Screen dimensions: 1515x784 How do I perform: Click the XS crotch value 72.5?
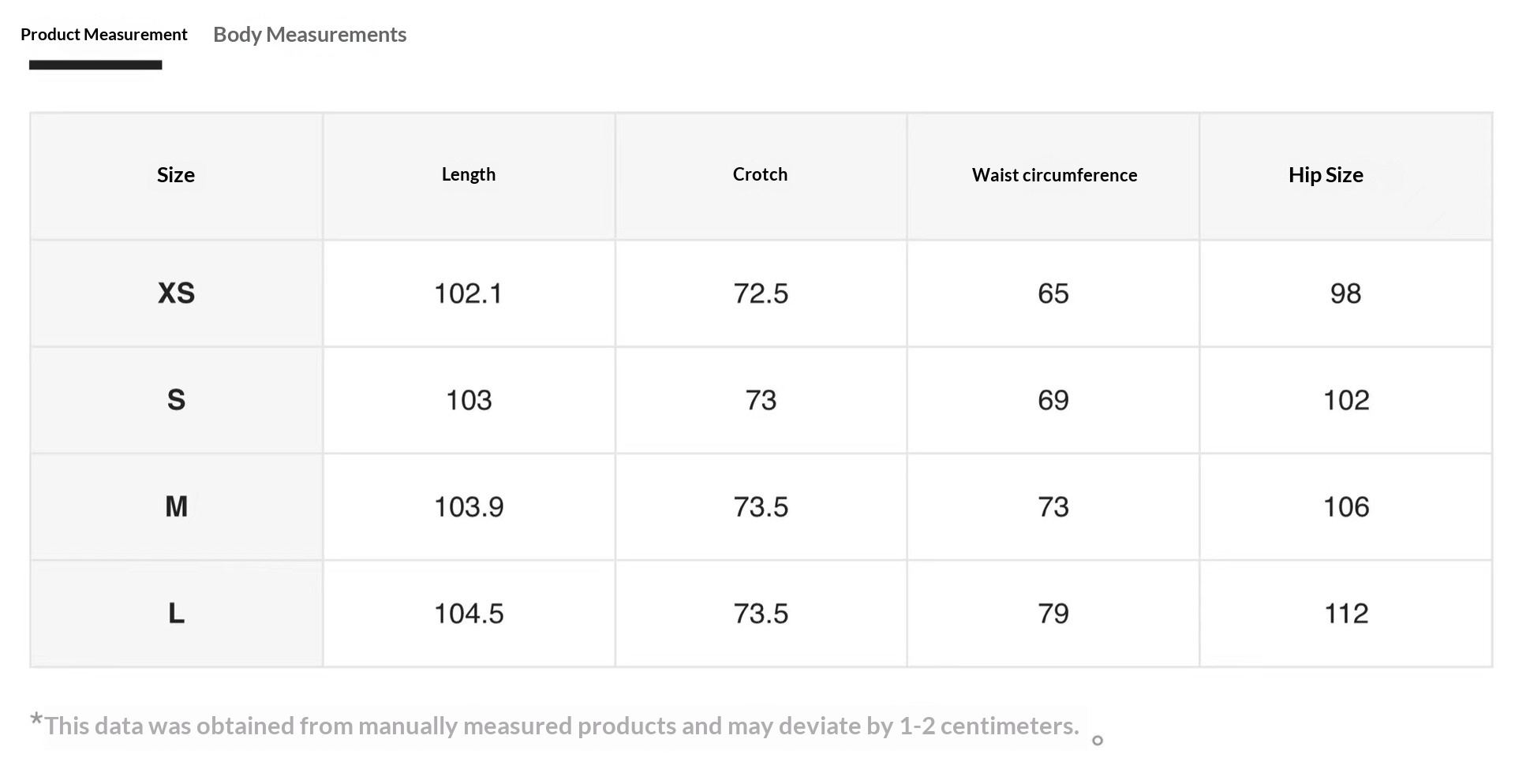pyautogui.click(x=761, y=293)
